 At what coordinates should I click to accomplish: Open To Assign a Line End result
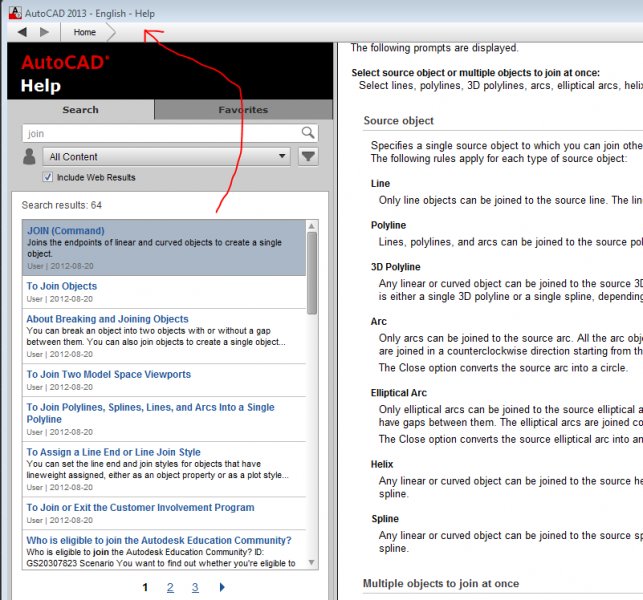click(114, 452)
